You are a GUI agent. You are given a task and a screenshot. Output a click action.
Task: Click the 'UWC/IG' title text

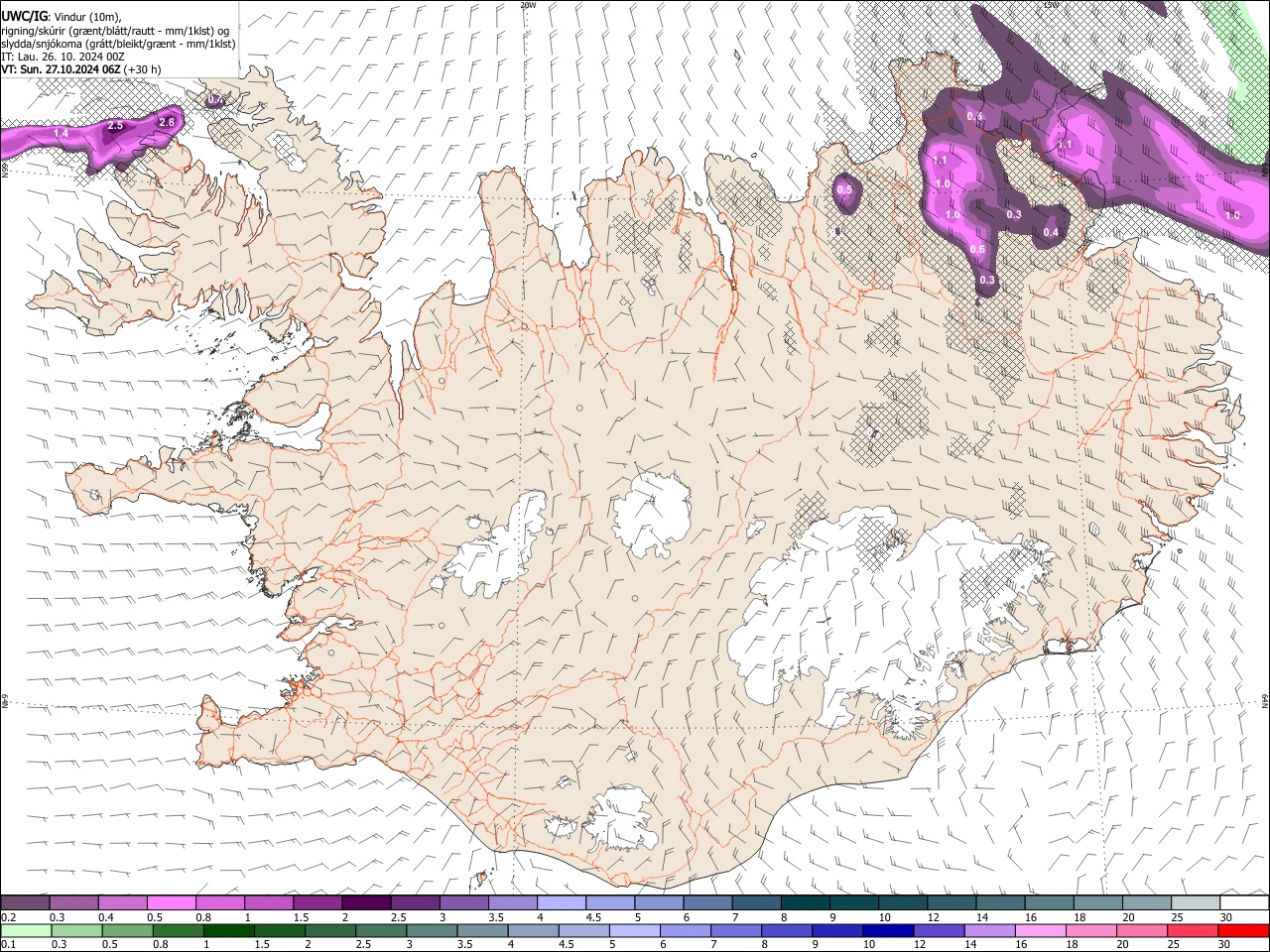24,16
